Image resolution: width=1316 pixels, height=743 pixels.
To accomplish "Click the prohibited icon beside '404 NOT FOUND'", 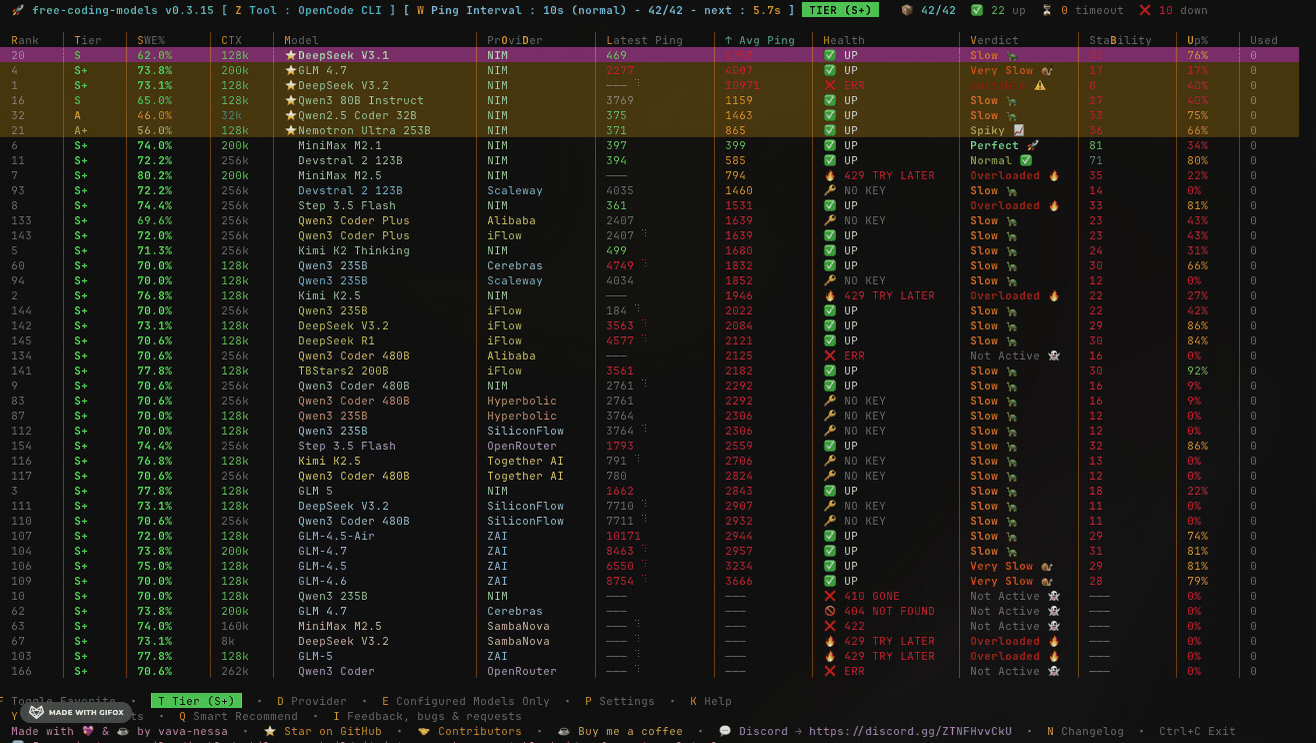I will click(x=829, y=611).
